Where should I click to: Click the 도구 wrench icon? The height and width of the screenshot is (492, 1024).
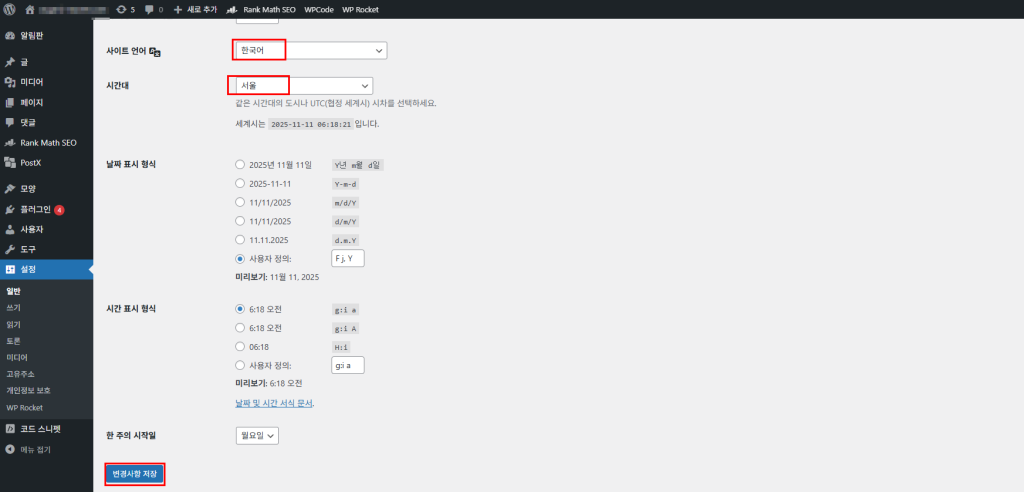tap(9, 250)
